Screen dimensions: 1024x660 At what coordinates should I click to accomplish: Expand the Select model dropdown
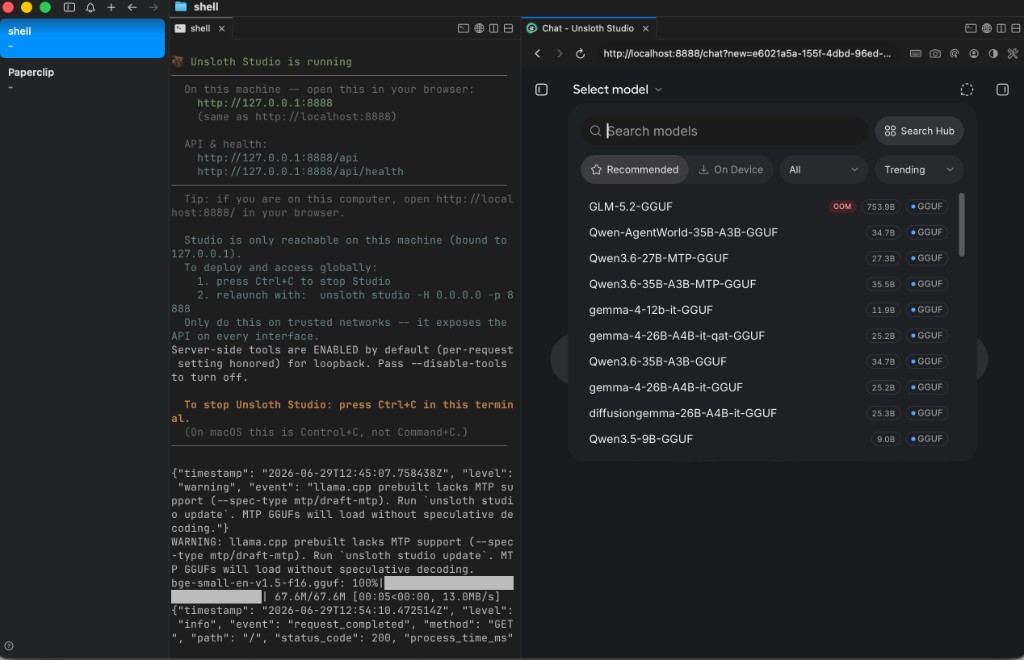pyautogui.click(x=617, y=89)
